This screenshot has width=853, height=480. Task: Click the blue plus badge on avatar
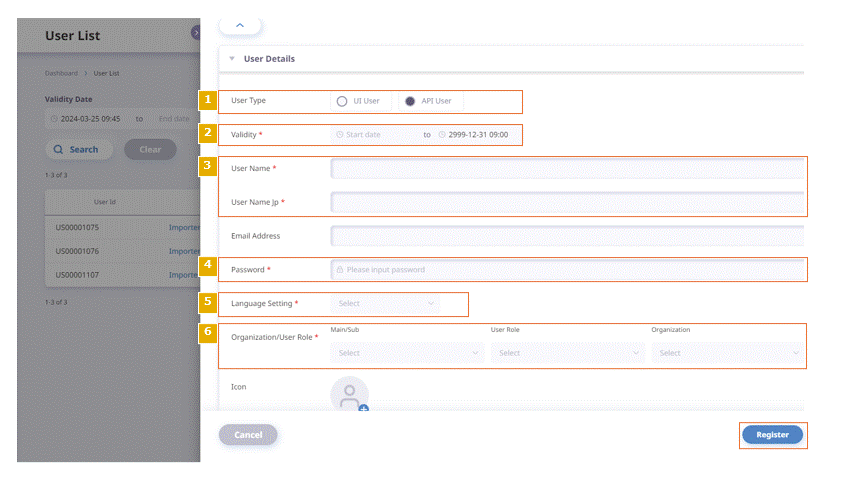[x=363, y=408]
